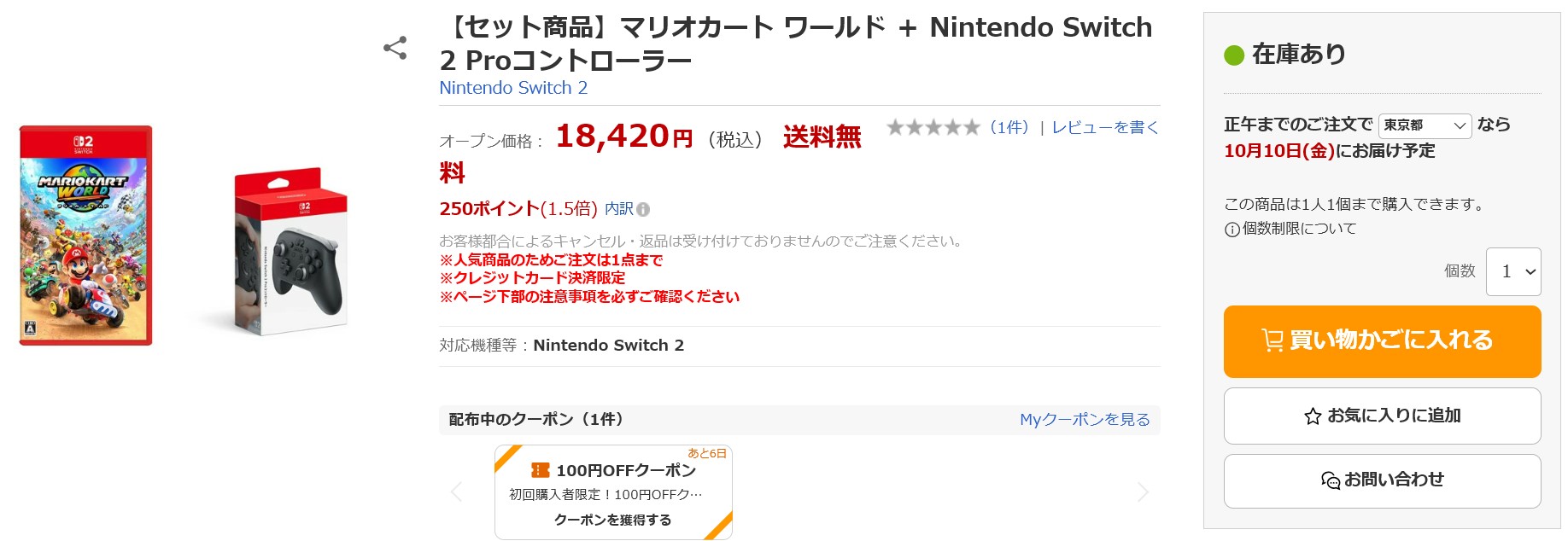Click the coupon ticket icon
Image resolution: width=1568 pixels, height=541 pixels.
click(x=541, y=470)
